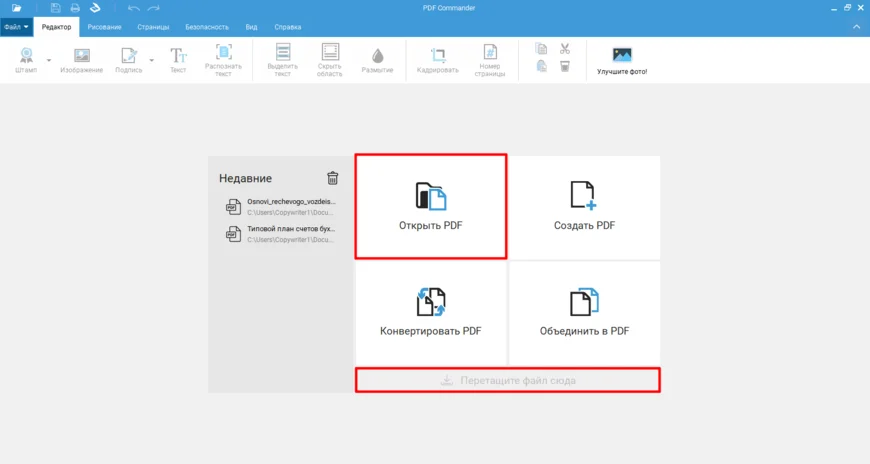Switch to the Справка tab

click(x=287, y=27)
